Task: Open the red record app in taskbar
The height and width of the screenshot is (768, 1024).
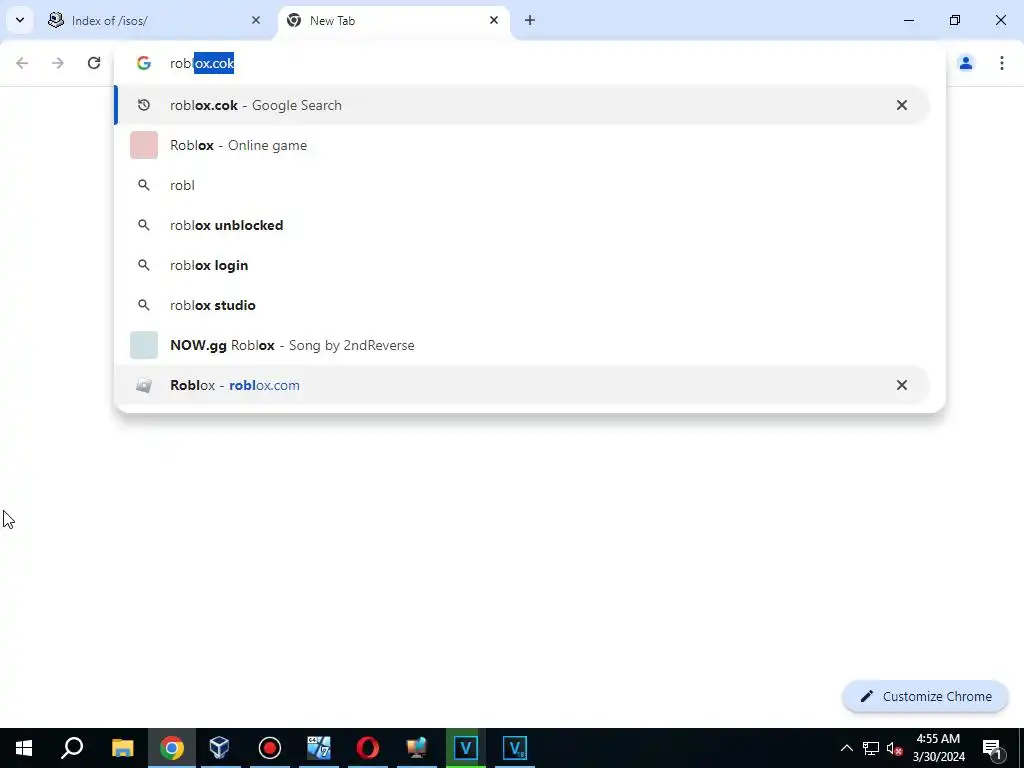Action: 270,748
